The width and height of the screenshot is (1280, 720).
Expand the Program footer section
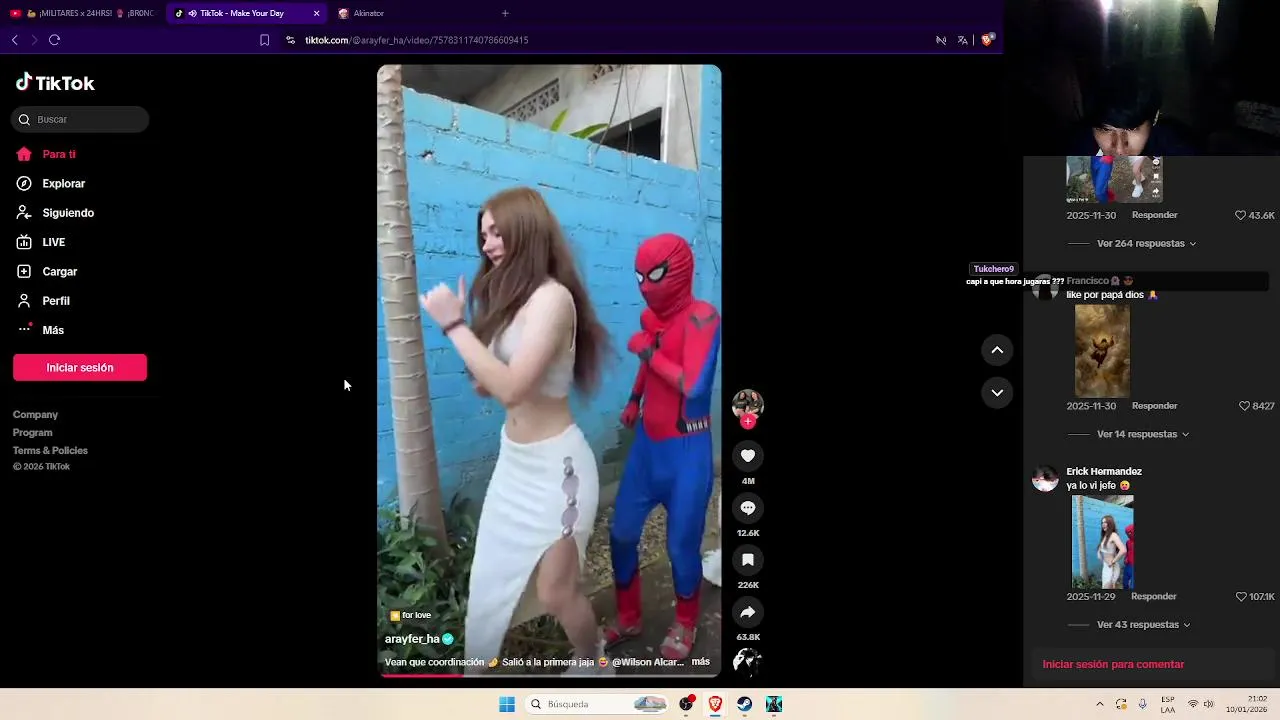pos(32,432)
